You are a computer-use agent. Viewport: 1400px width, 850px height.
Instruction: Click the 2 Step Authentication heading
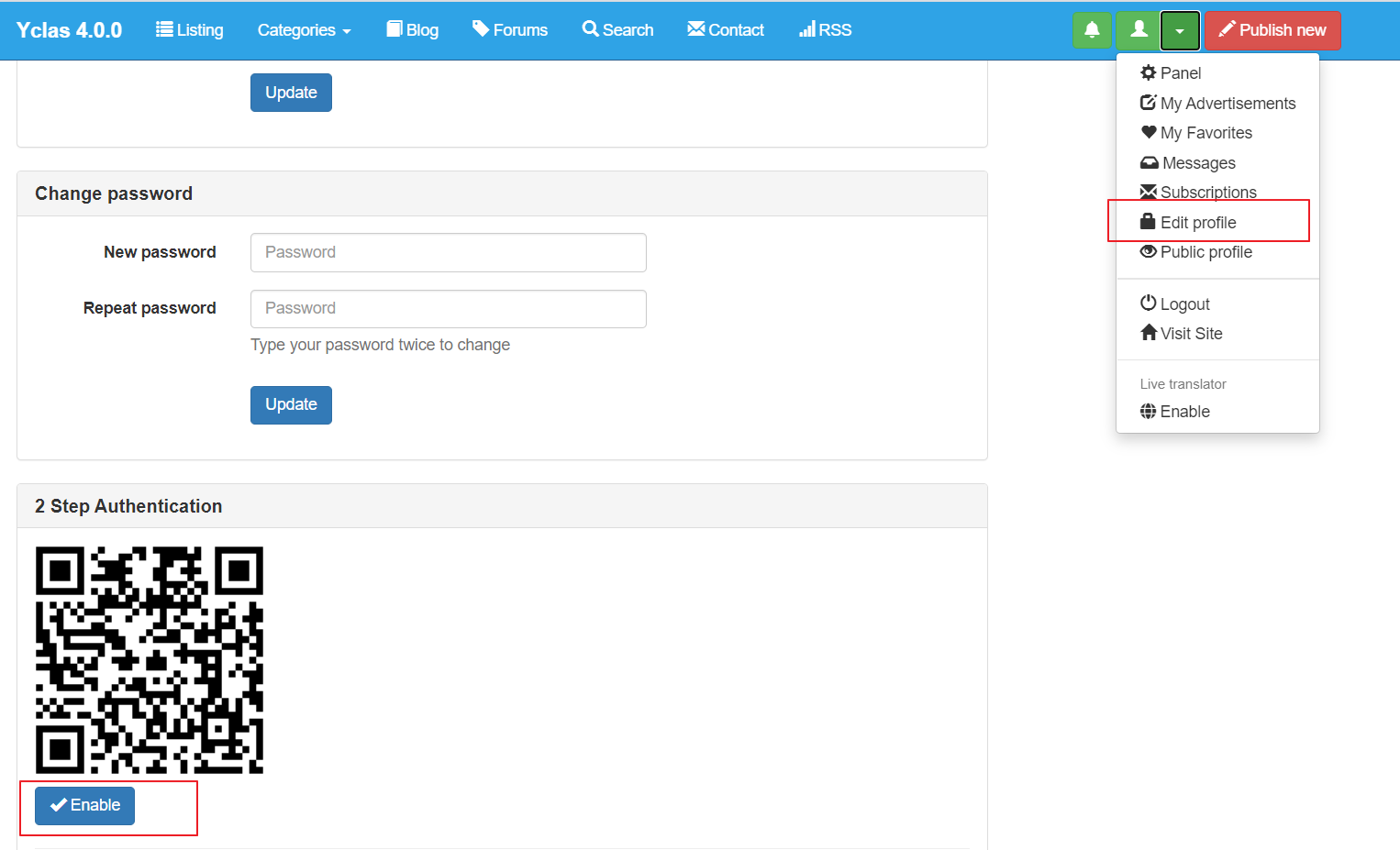point(128,506)
